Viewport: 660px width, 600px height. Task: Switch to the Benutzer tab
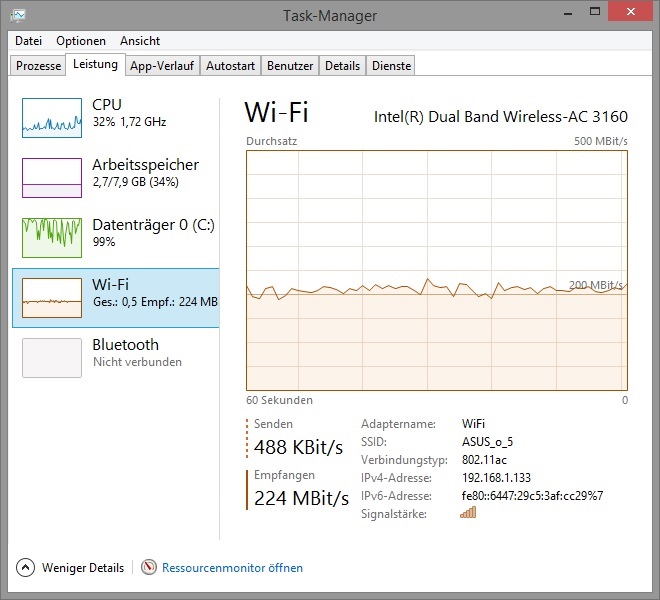pos(290,66)
